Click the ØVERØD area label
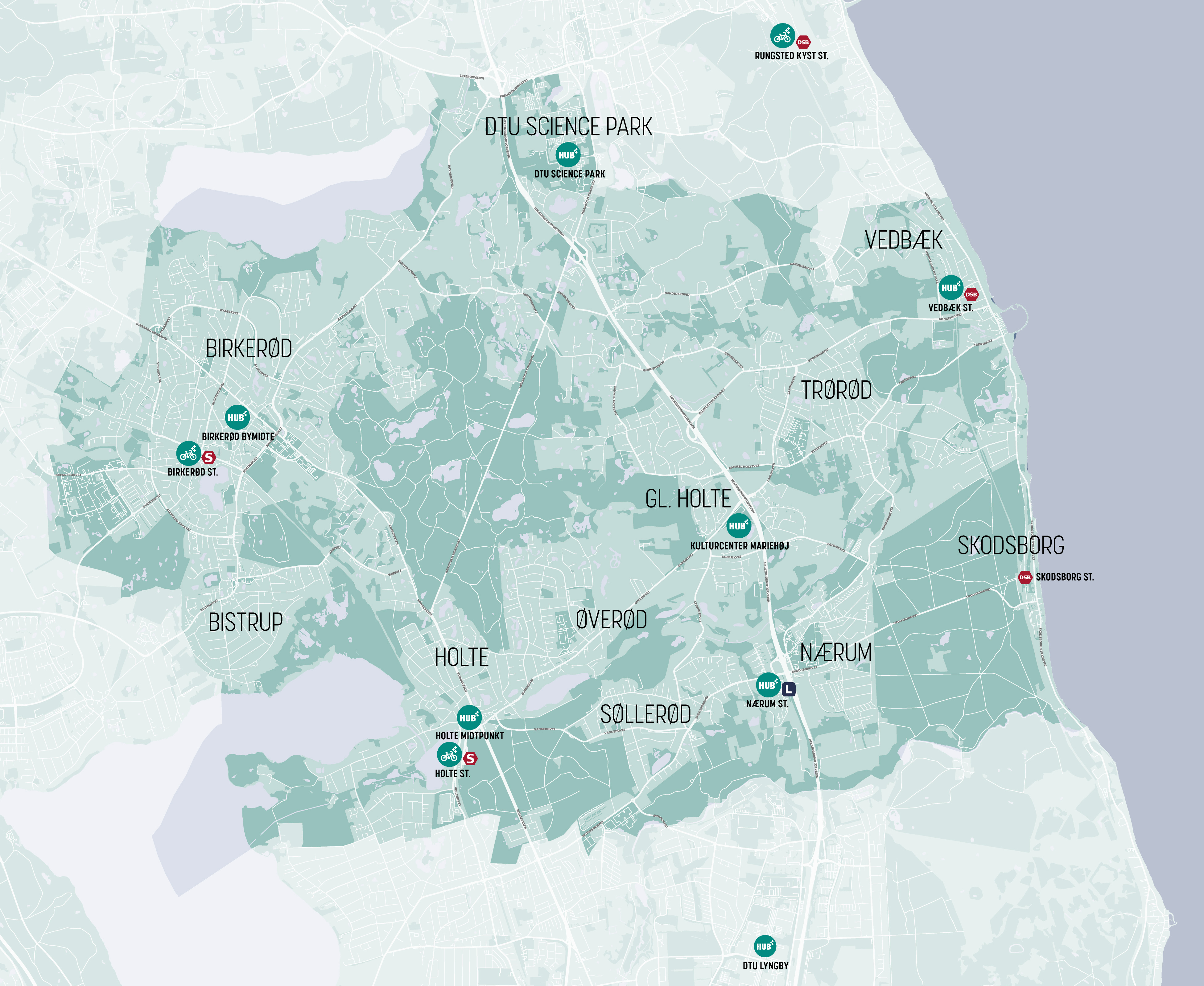Viewport: 1204px width, 986px height. pos(611,620)
